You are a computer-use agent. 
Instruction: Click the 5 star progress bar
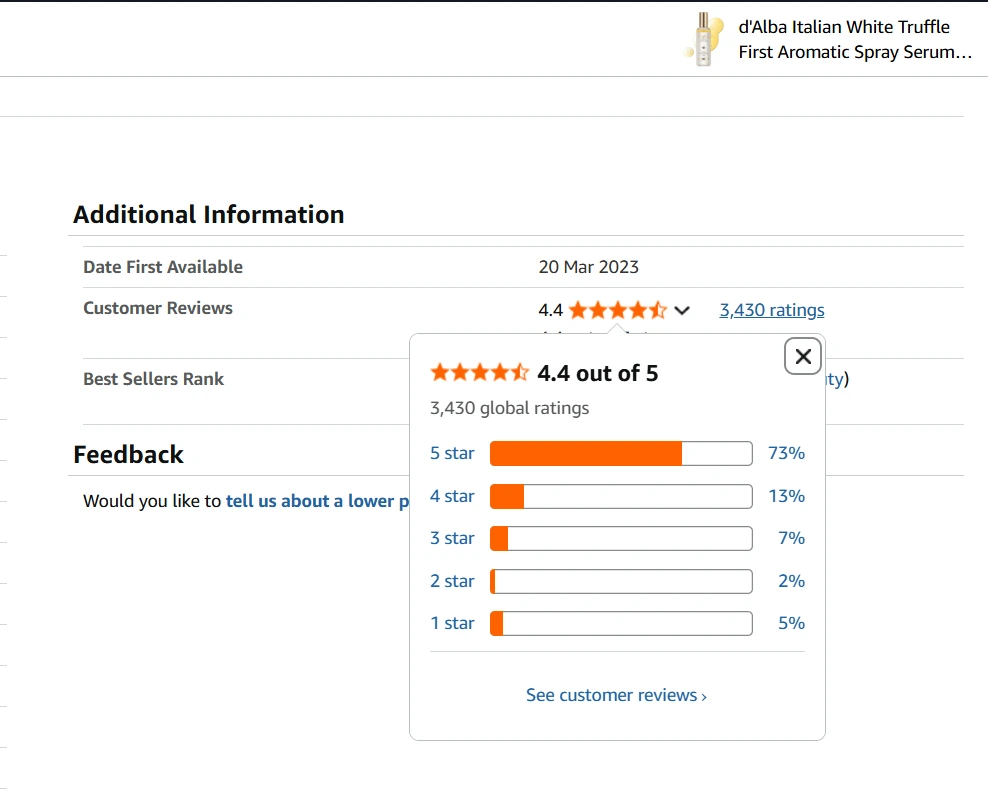coord(620,453)
